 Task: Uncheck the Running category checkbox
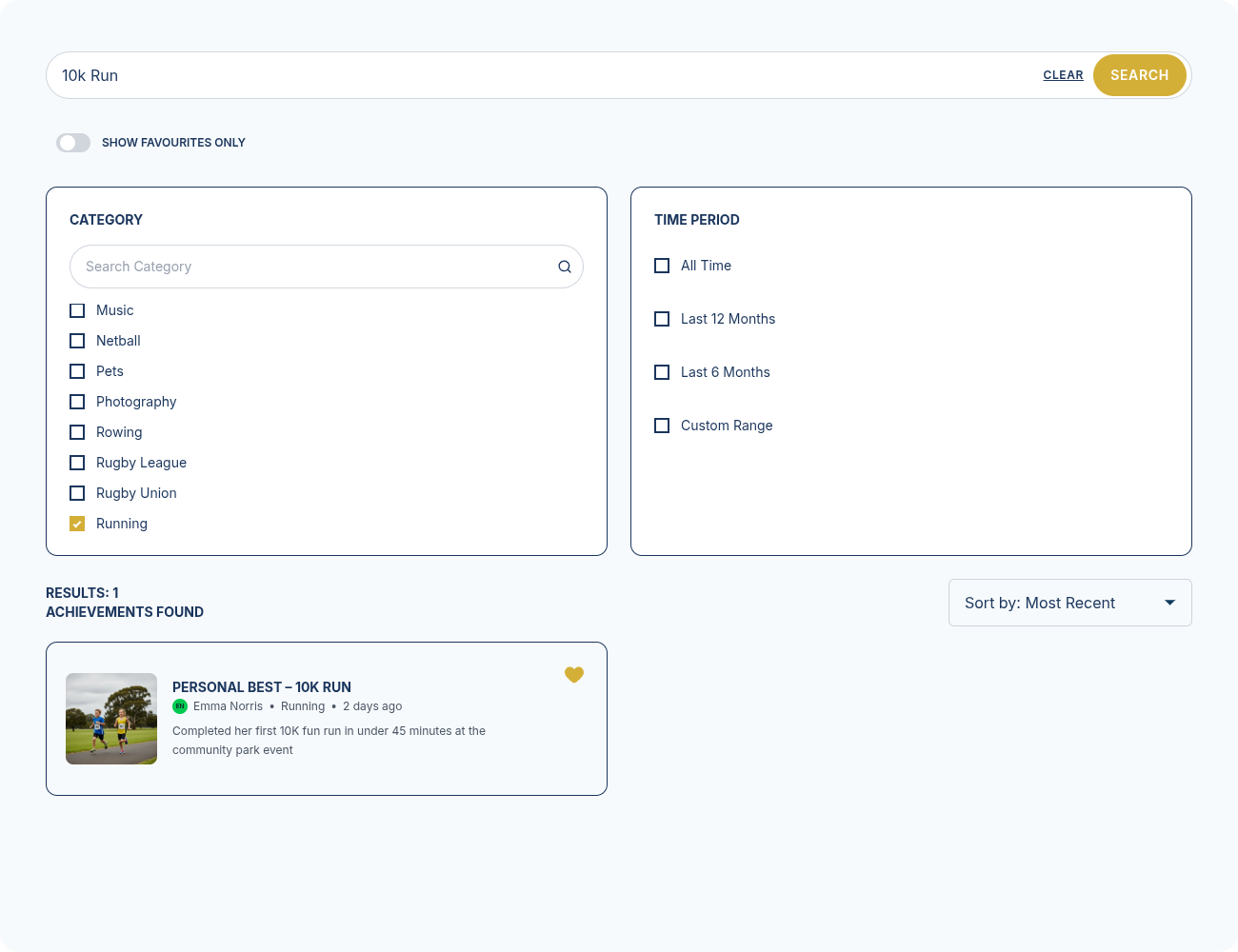pos(77,524)
